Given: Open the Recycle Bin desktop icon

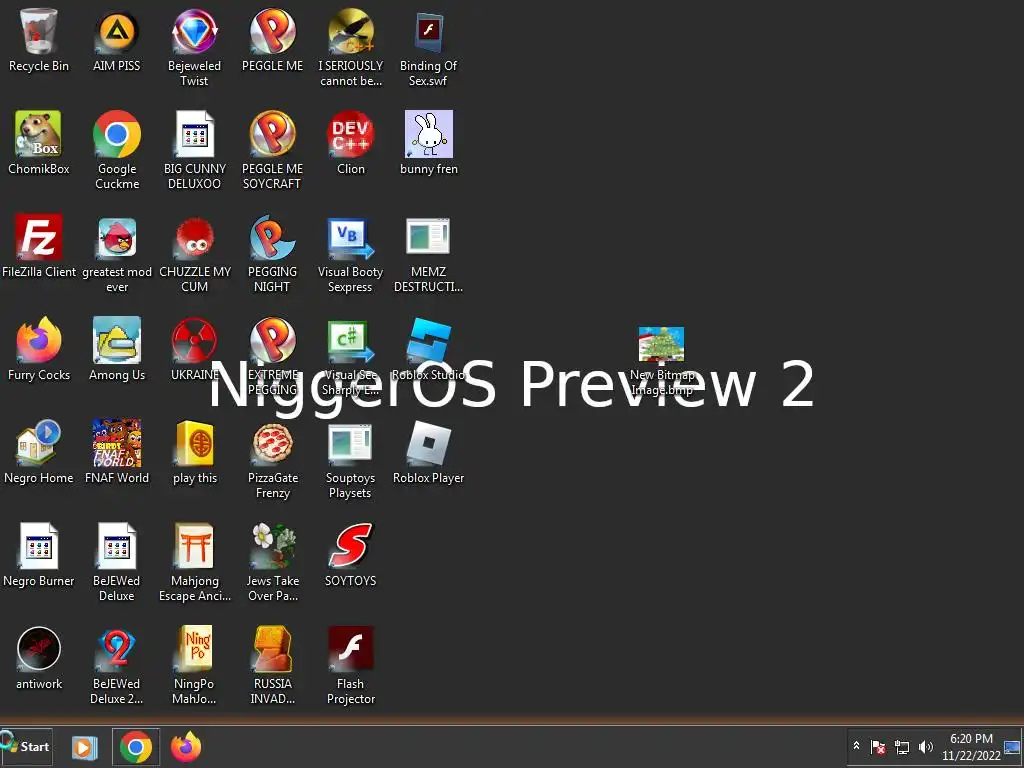Looking at the screenshot, I should [x=39, y=40].
